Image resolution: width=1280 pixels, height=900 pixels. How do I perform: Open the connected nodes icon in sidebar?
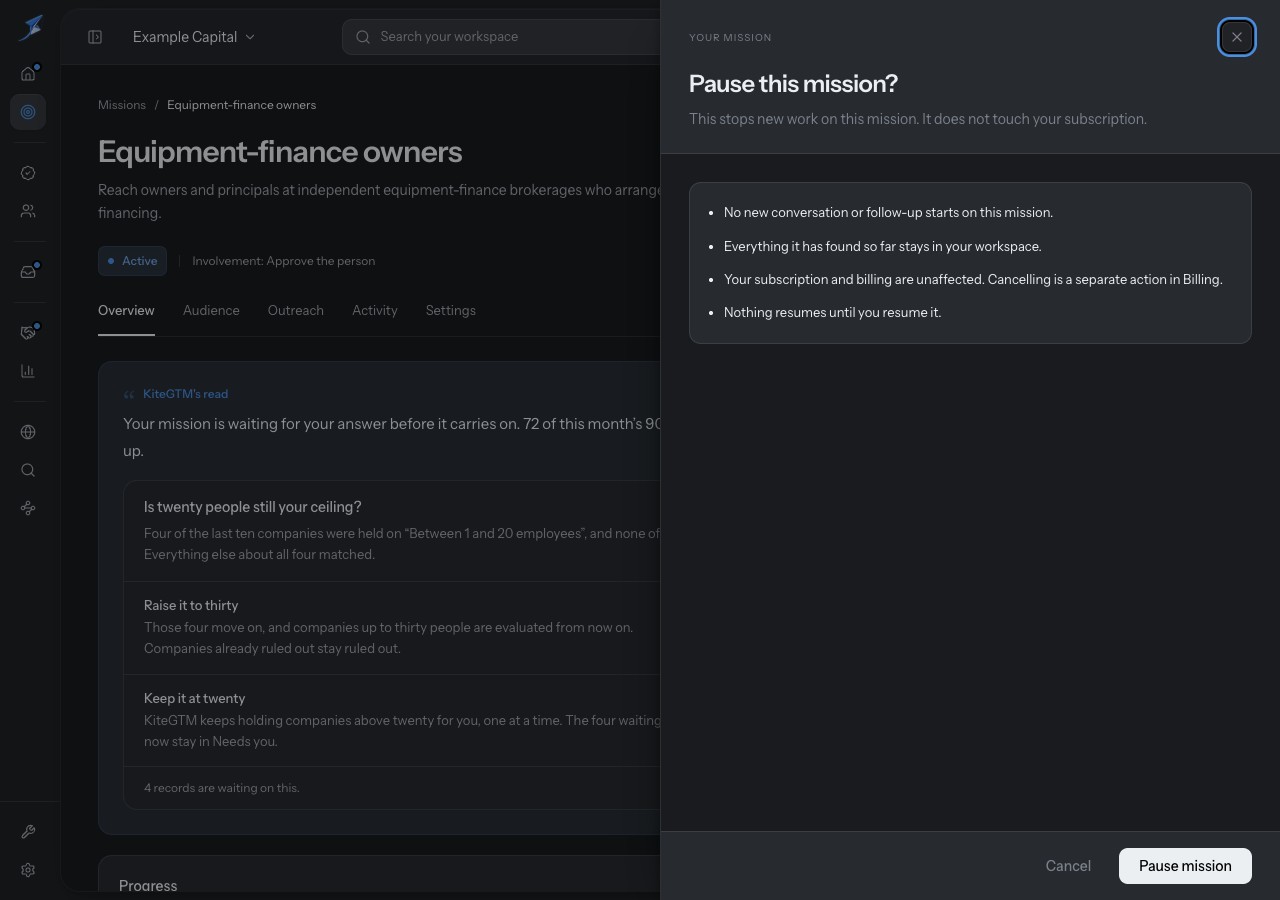(28, 508)
